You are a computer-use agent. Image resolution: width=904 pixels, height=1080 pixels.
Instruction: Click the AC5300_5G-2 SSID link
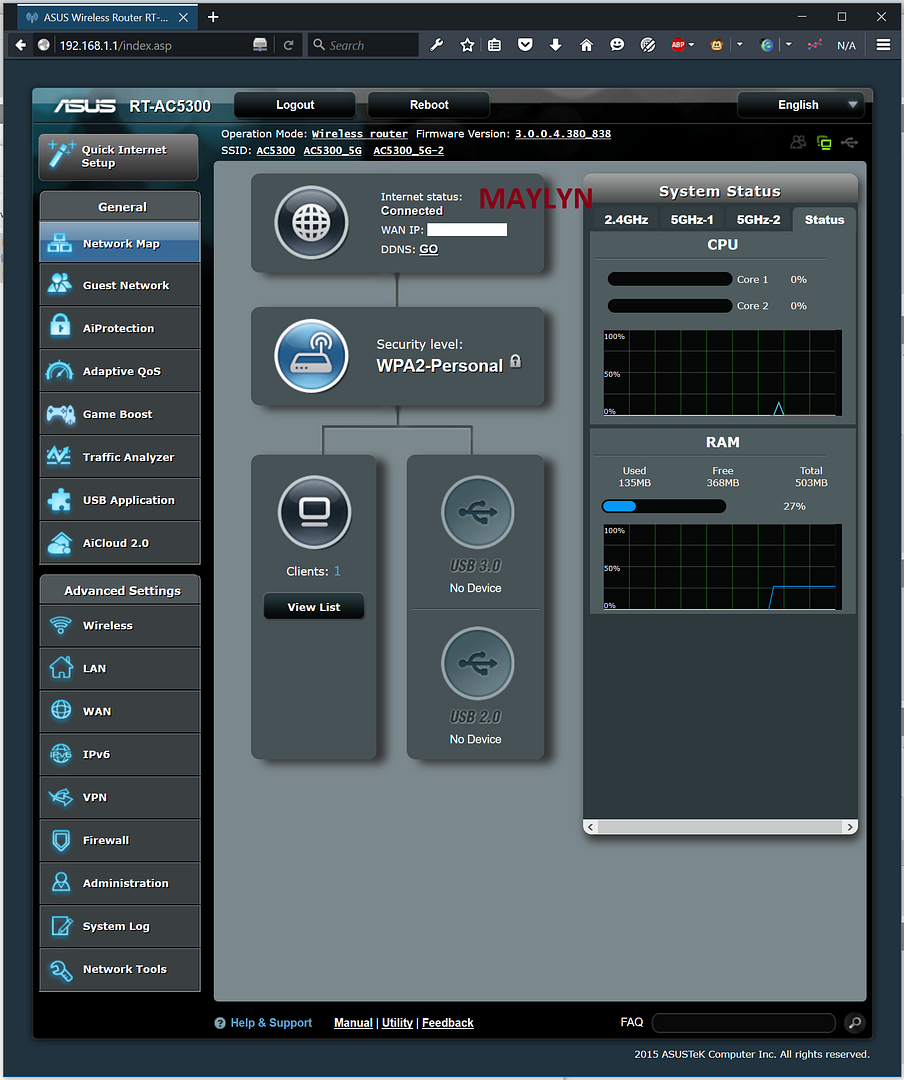tap(409, 150)
